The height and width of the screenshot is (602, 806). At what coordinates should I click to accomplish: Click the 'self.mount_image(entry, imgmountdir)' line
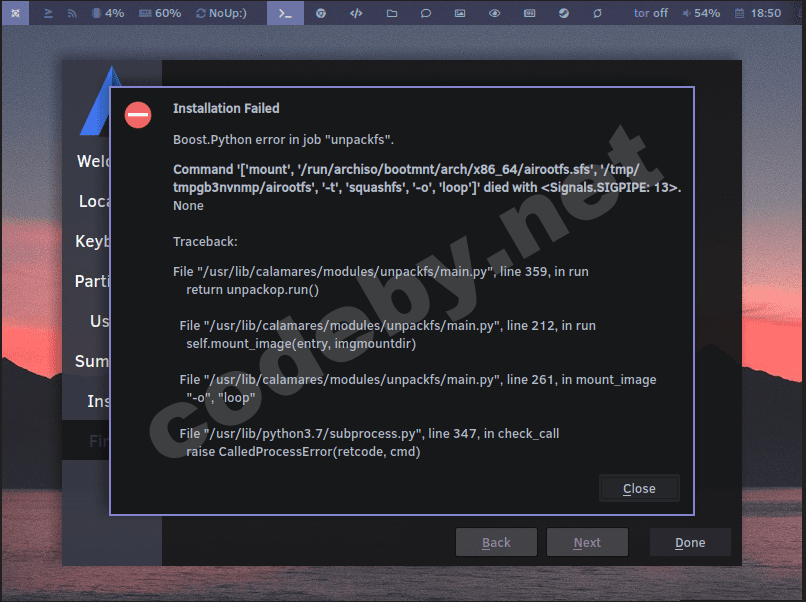pos(301,343)
